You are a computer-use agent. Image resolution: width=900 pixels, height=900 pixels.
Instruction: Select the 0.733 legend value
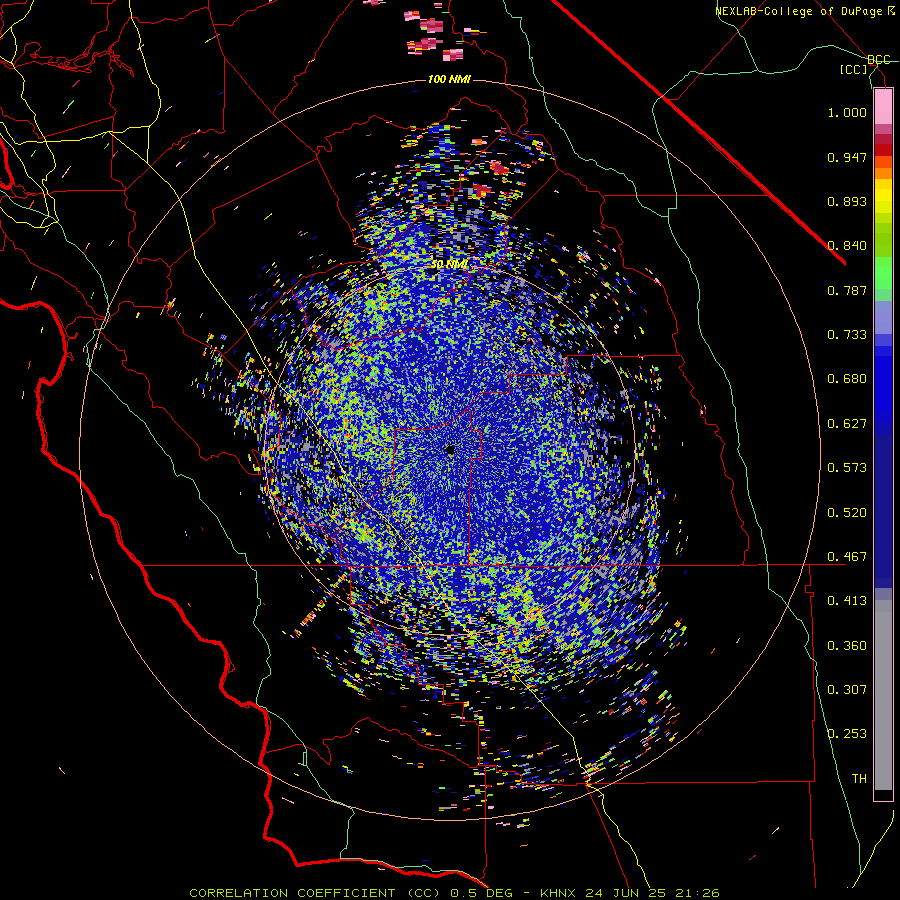847,335
